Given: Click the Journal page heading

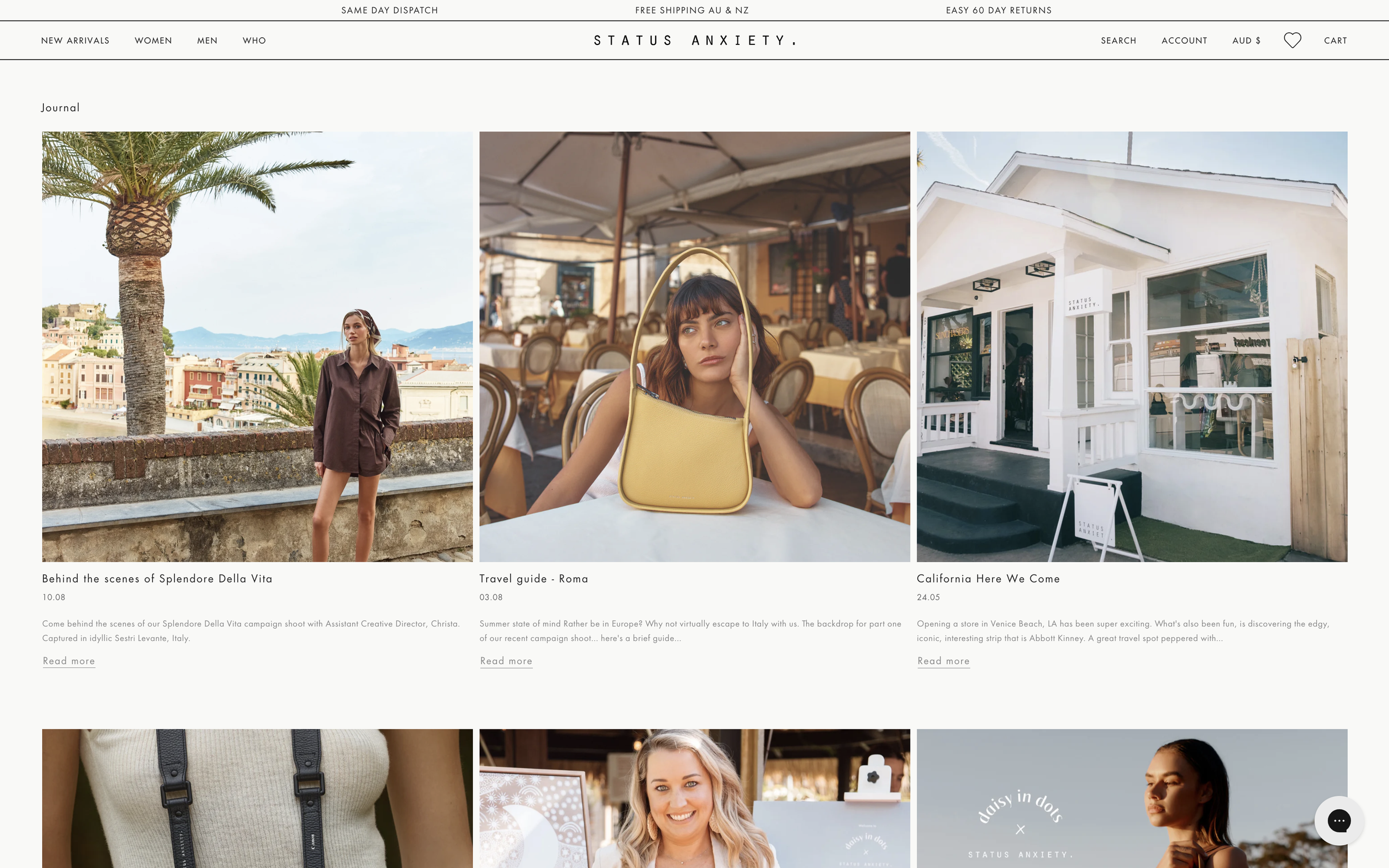Looking at the screenshot, I should [x=61, y=108].
